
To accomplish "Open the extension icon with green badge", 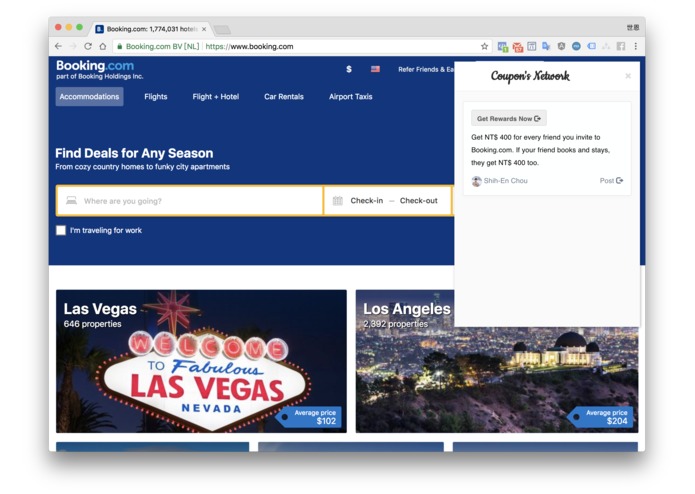I will (503, 47).
